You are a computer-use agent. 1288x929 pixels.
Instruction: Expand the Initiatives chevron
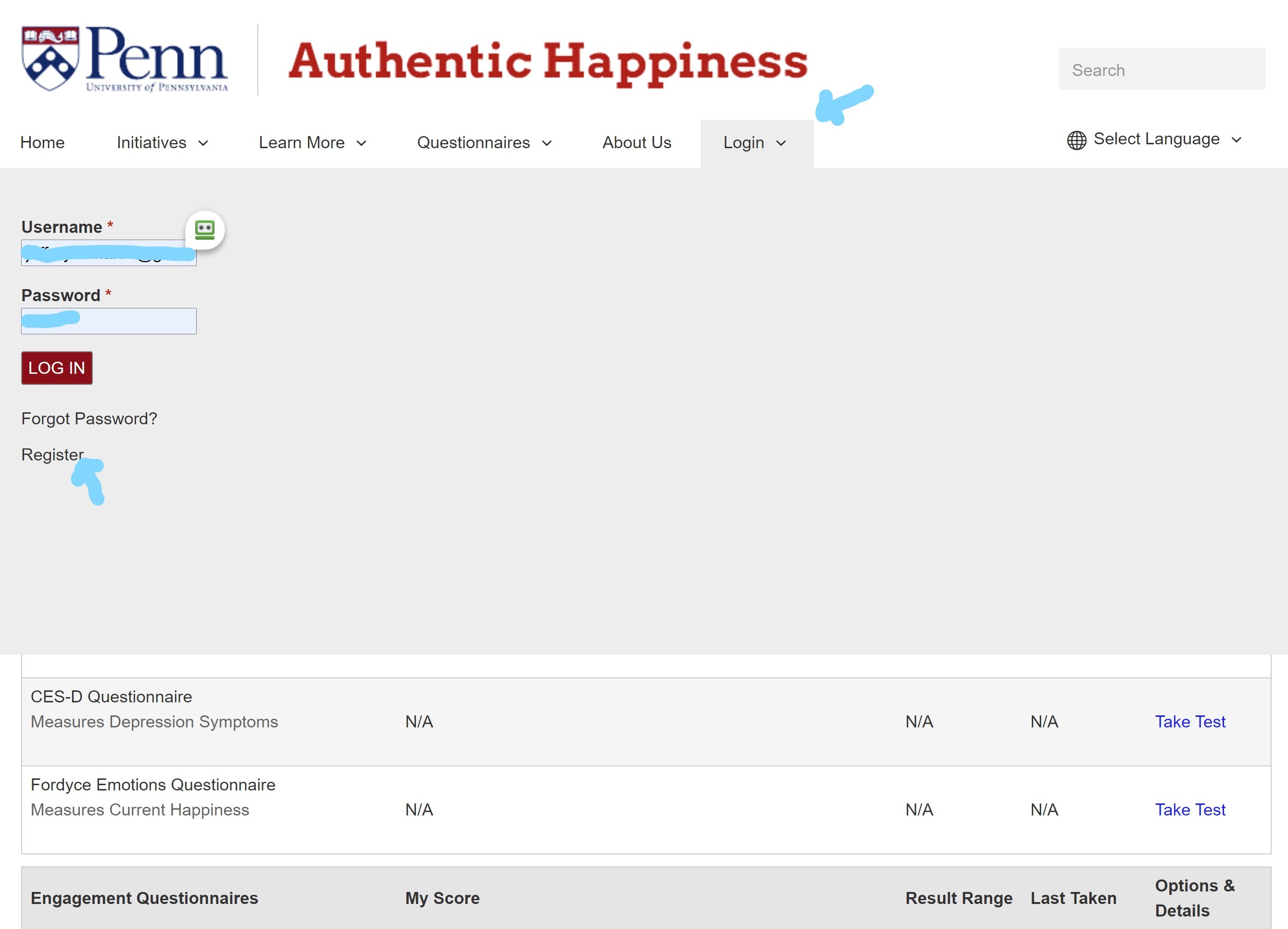[x=203, y=143]
